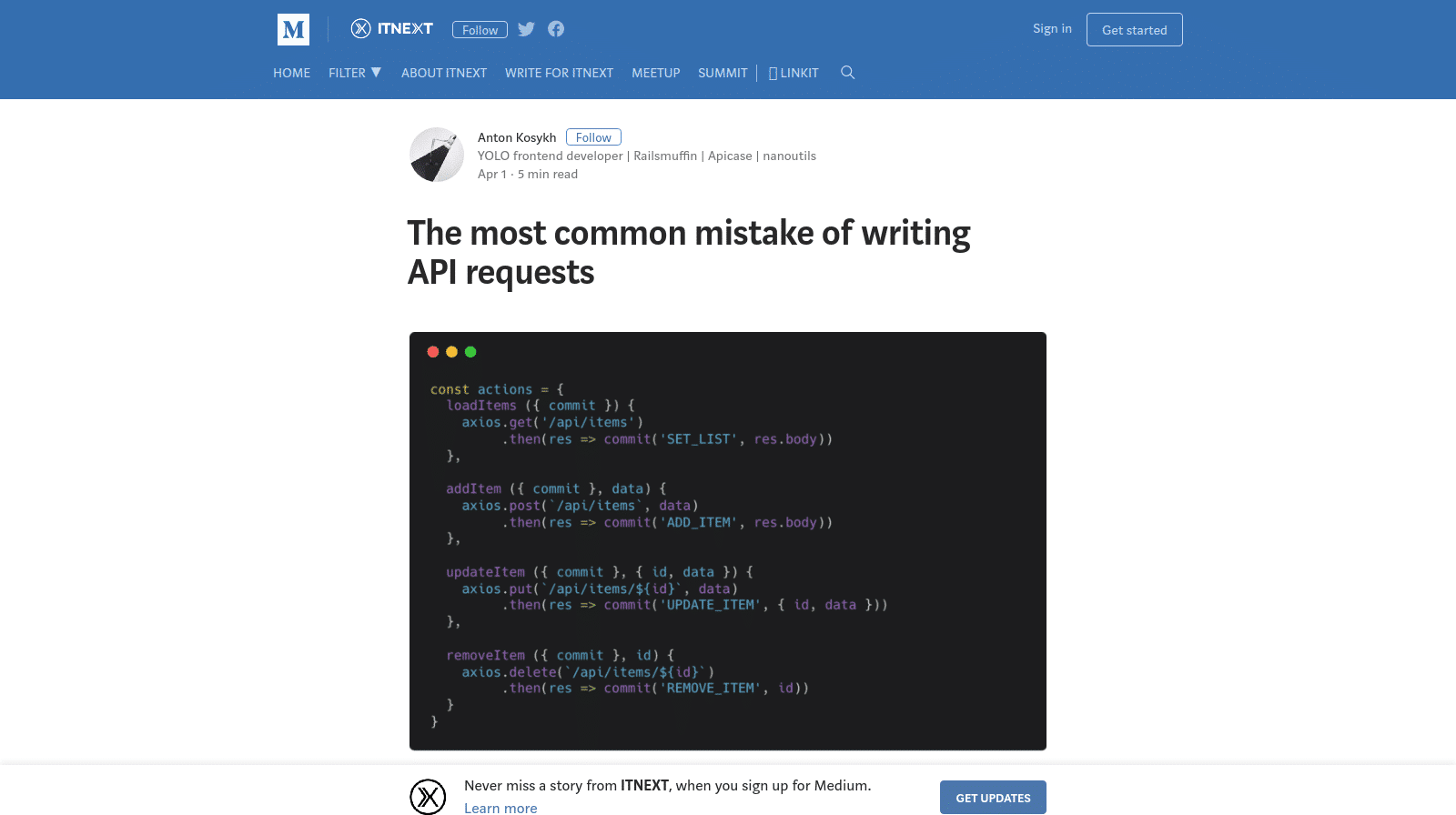The width and height of the screenshot is (1456, 815).
Task: Click the code snippet image
Action: pos(728,546)
